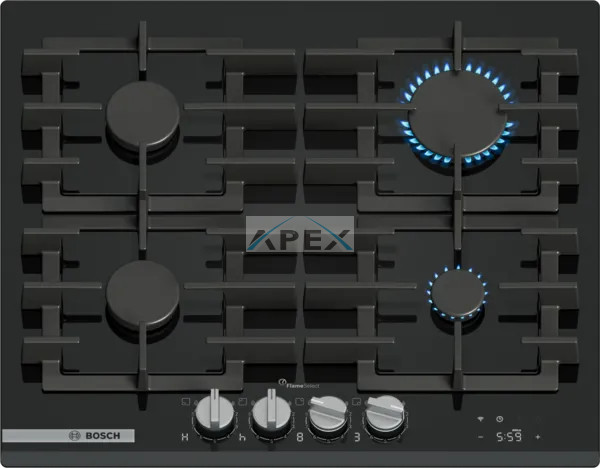Click the lit small burner bottom right
The image size is (600, 468).
pos(456,291)
